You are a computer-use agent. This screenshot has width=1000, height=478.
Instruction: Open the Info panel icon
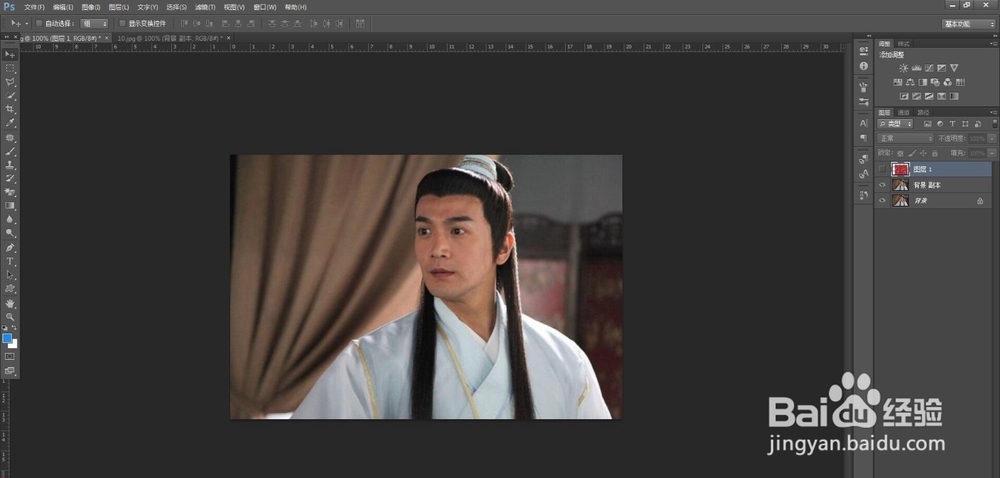point(864,66)
